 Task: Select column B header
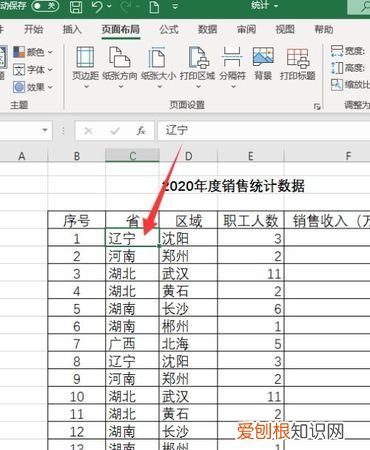(x=77, y=156)
